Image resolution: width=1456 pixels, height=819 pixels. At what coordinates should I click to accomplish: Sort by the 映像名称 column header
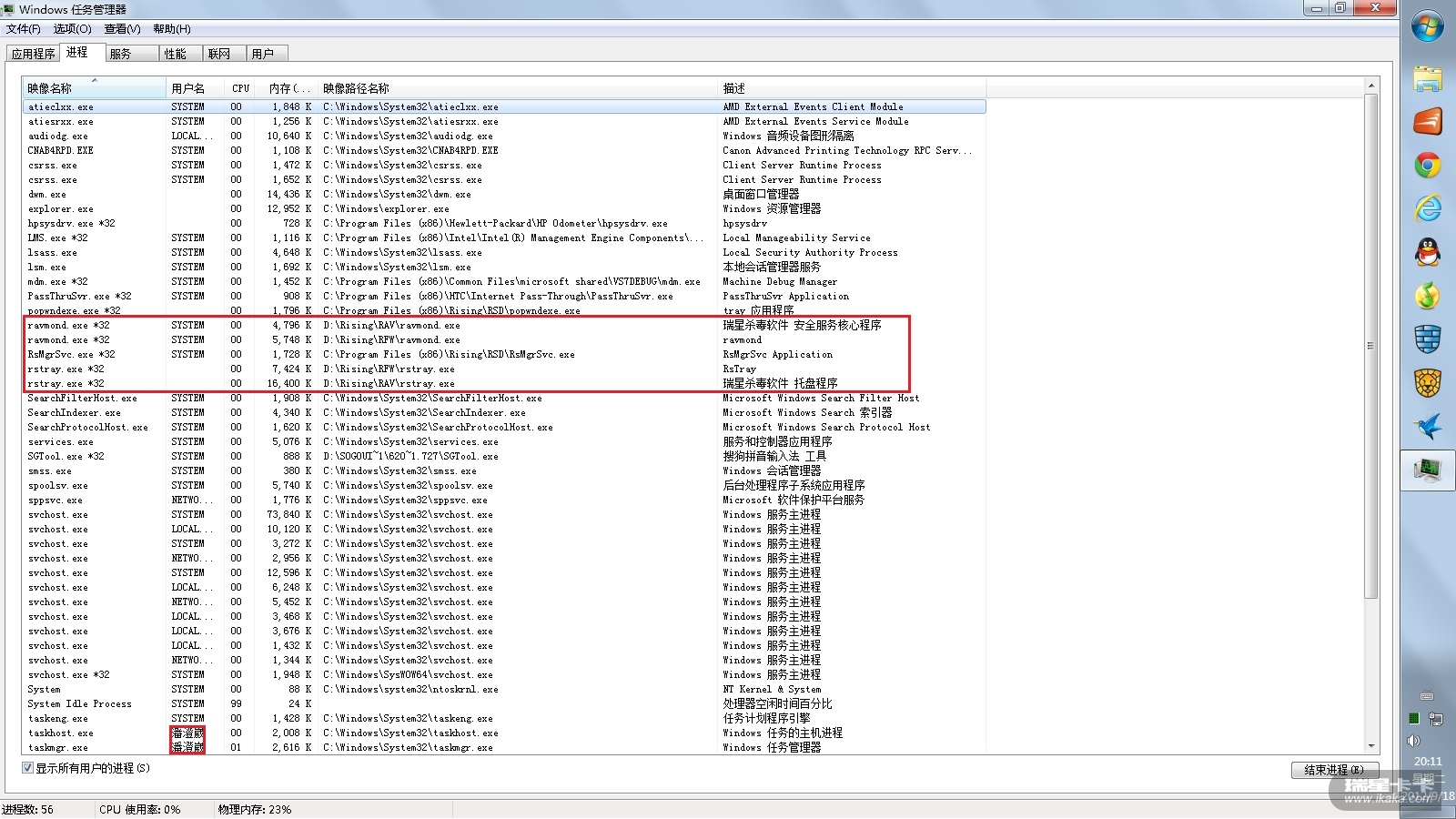point(95,88)
